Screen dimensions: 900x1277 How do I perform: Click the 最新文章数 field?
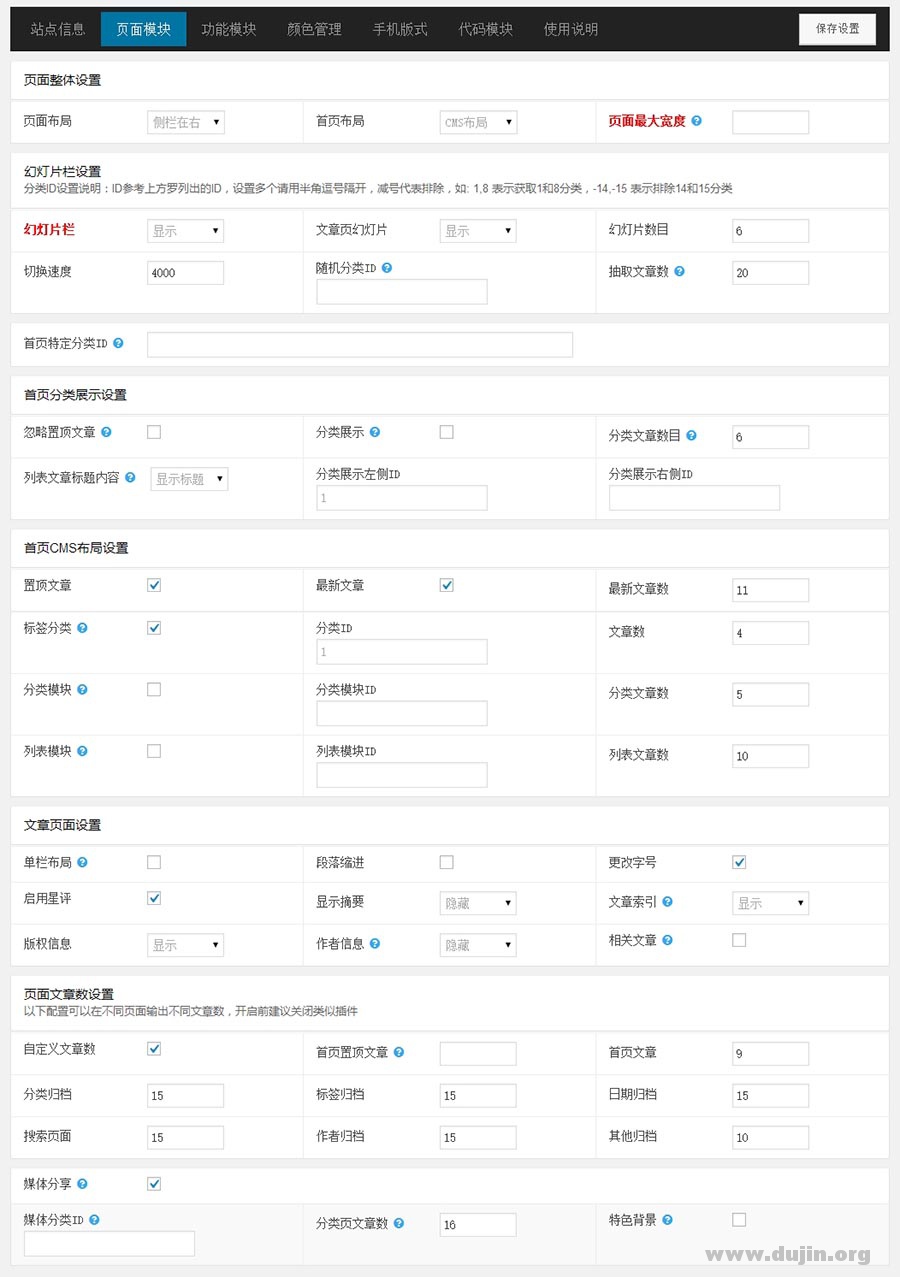tap(771, 591)
